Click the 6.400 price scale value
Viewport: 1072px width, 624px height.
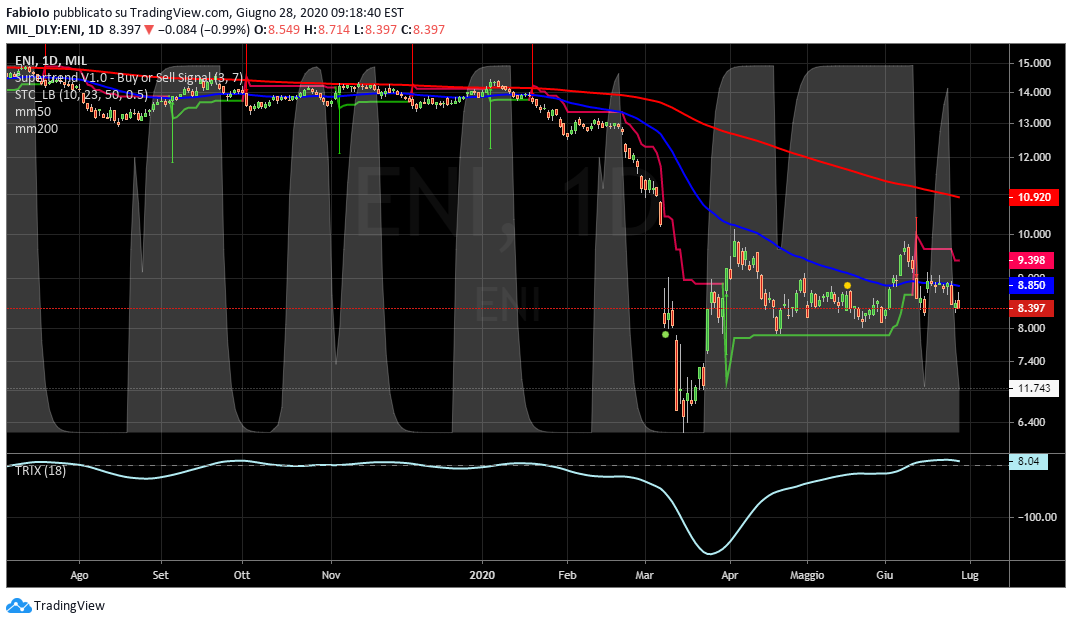click(1032, 422)
